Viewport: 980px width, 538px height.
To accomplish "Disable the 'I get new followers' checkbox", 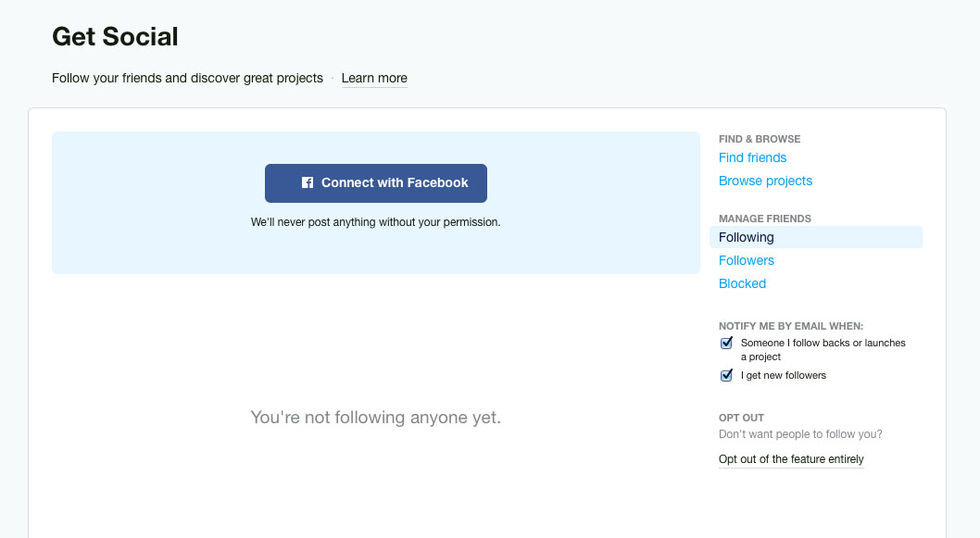I will (727, 376).
